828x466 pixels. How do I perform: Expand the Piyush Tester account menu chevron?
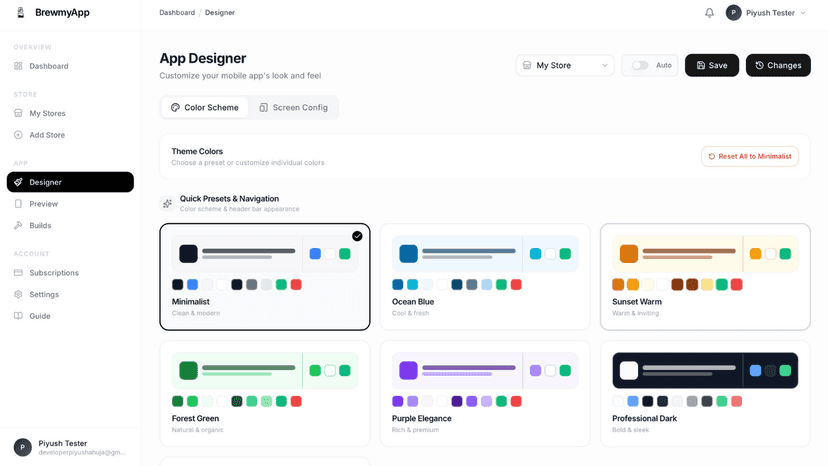coord(803,13)
